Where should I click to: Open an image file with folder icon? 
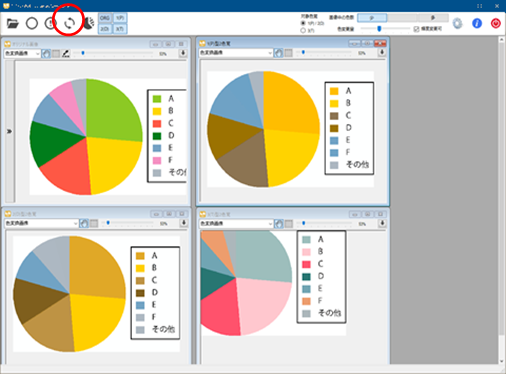point(12,23)
